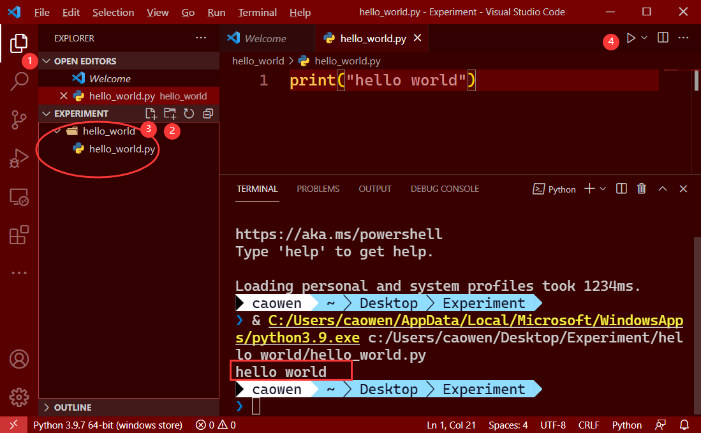Click the New Folder icon in Experiment
The width and height of the screenshot is (701, 433).
pyautogui.click(x=170, y=114)
